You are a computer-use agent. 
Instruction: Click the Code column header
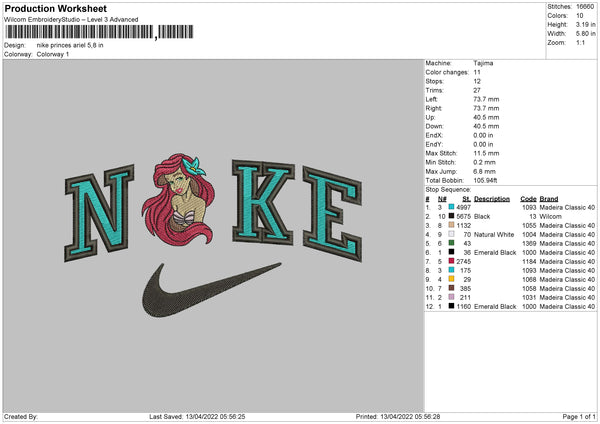pyautogui.click(x=528, y=199)
